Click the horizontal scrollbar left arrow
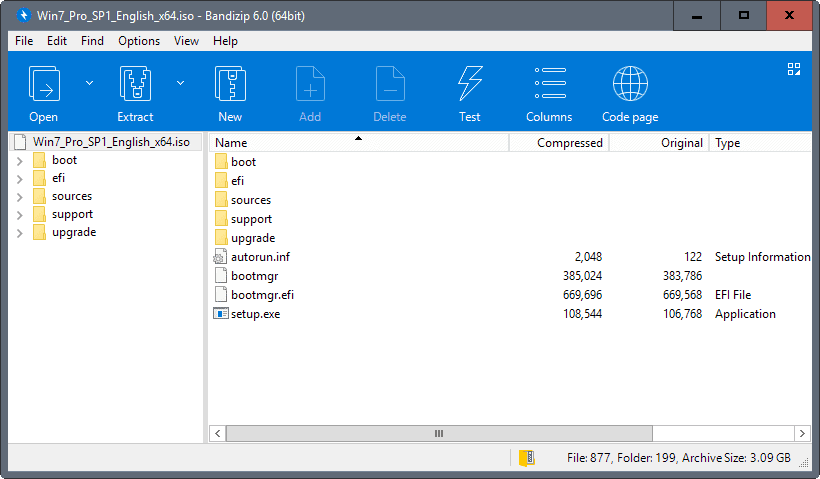Screen dimensions: 820x479 click(x=217, y=434)
